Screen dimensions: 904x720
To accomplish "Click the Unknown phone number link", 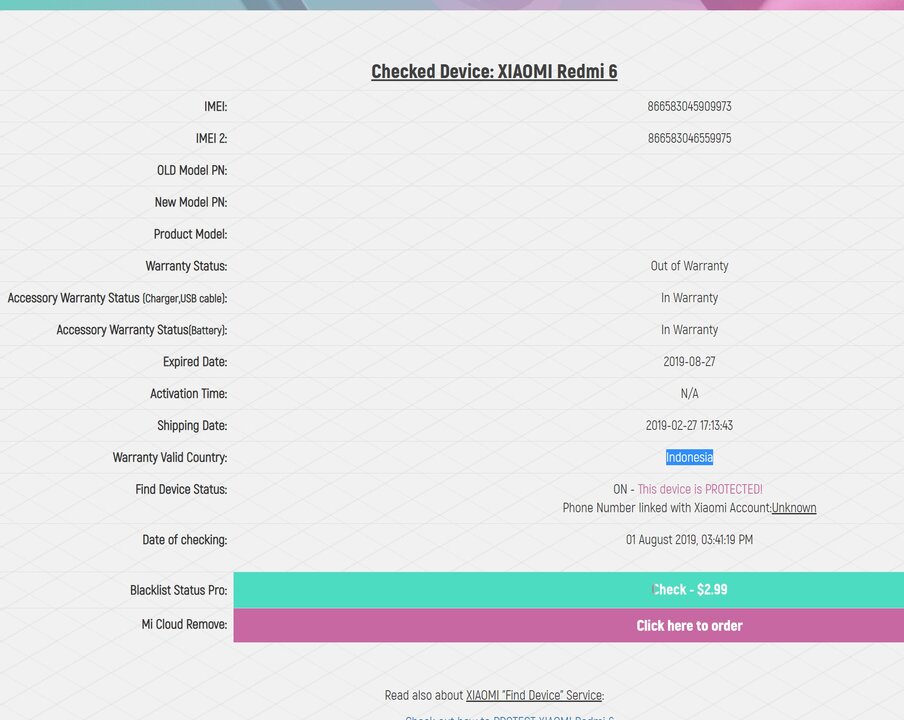I will coord(794,508).
